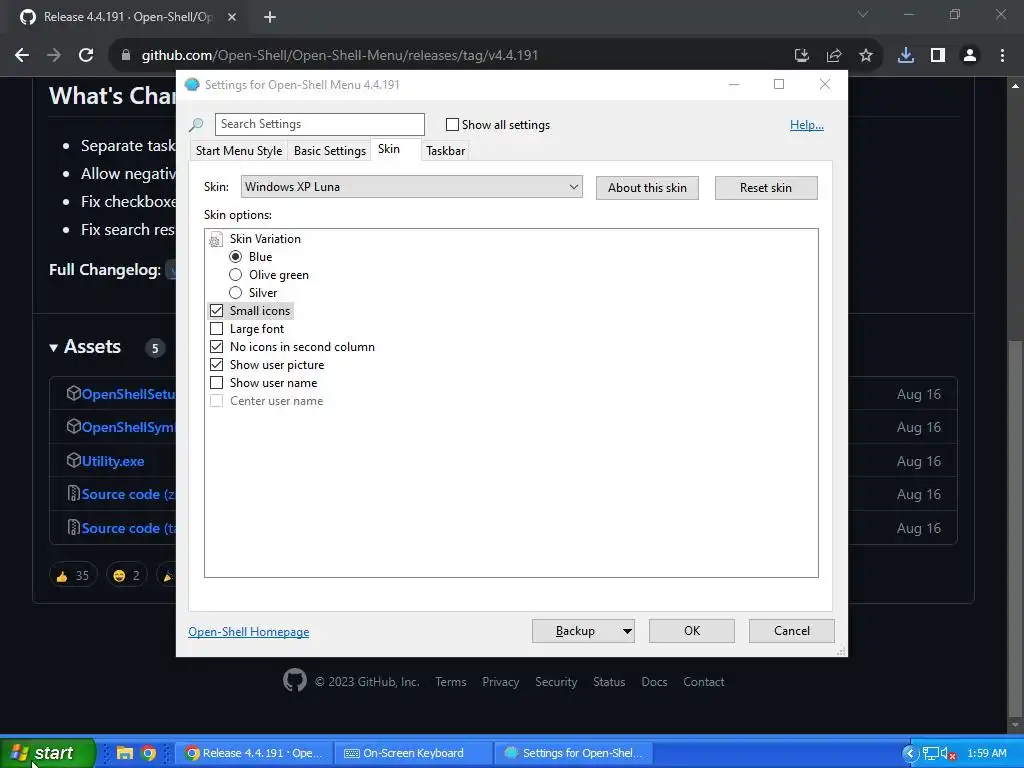Click the Chrome forward arrow
The image size is (1024, 768).
coord(54,56)
